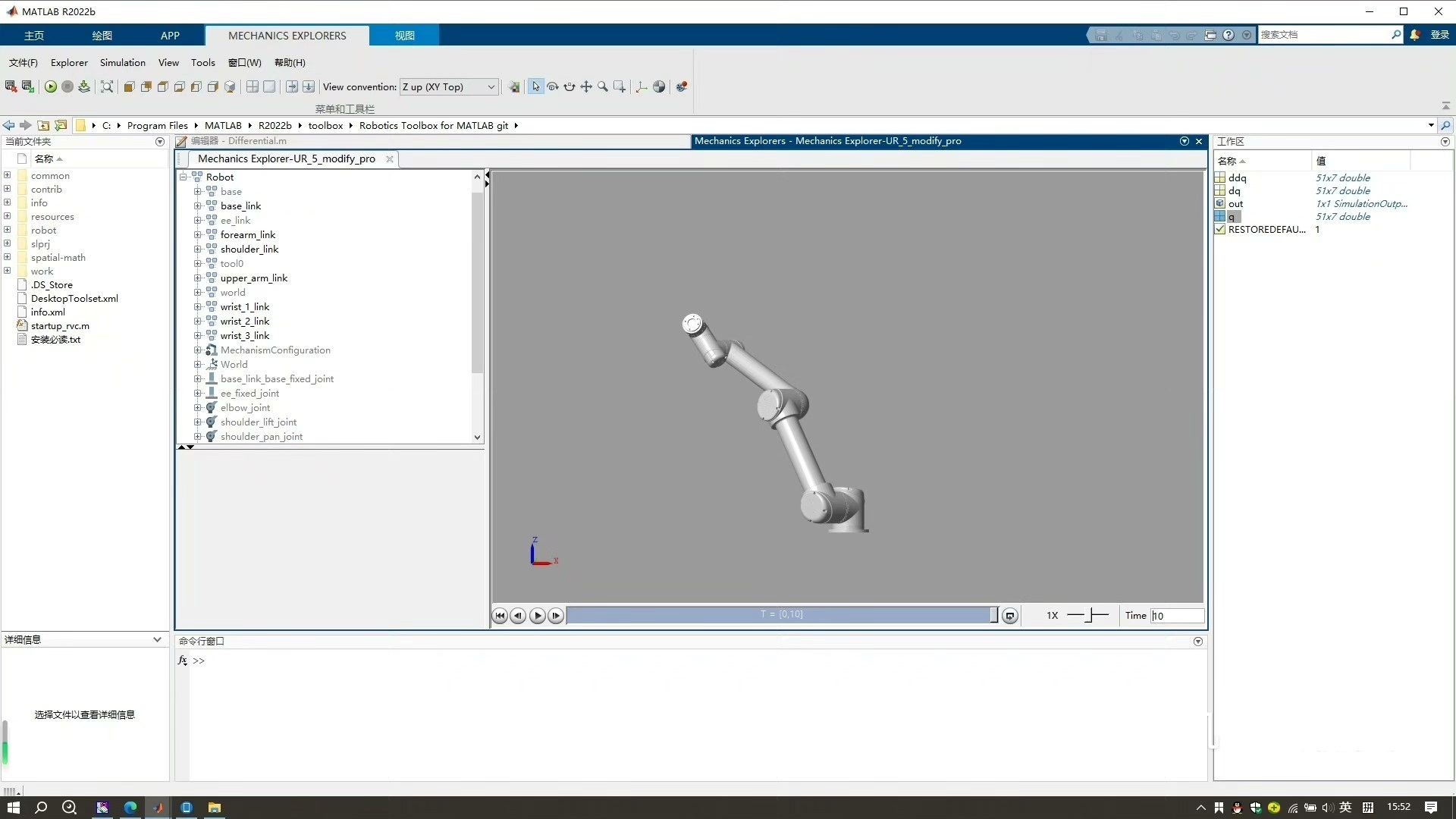Select the isometric view cube icon

(230, 87)
